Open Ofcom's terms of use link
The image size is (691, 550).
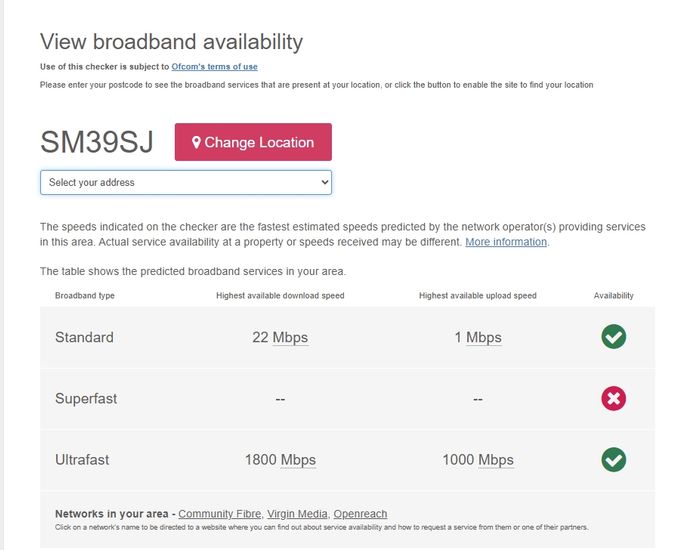(214, 67)
